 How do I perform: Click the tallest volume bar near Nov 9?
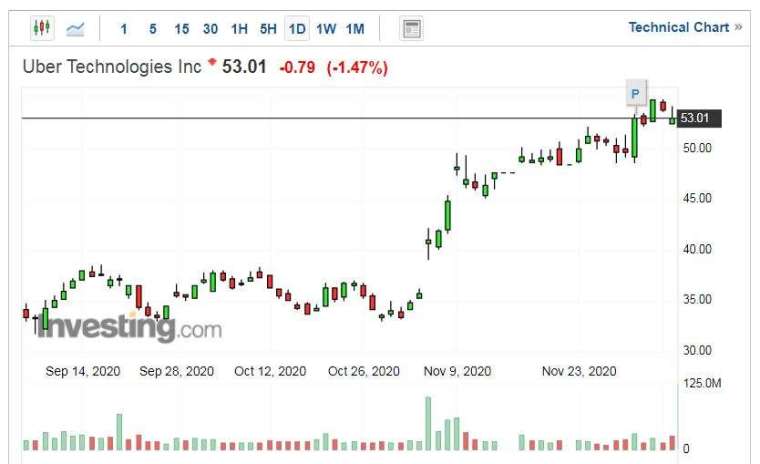(x=428, y=423)
